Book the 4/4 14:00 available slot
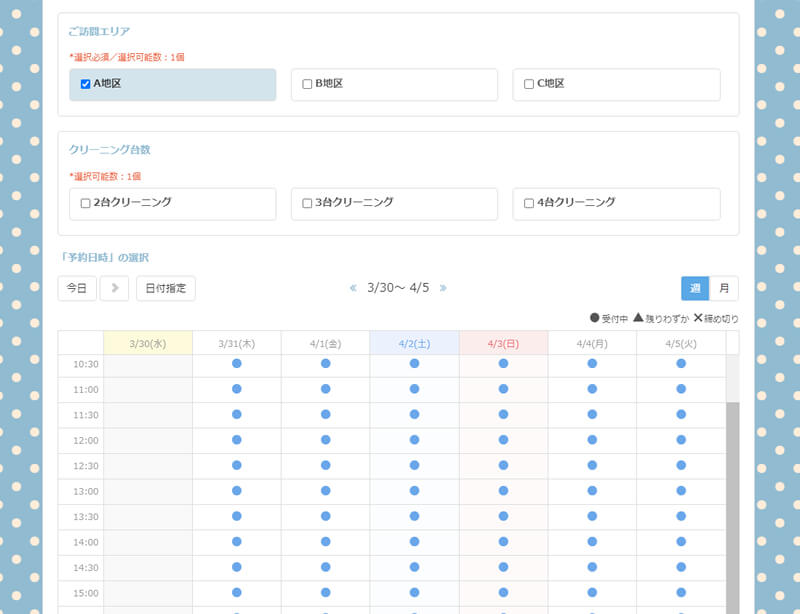The image size is (800, 614). (x=592, y=542)
